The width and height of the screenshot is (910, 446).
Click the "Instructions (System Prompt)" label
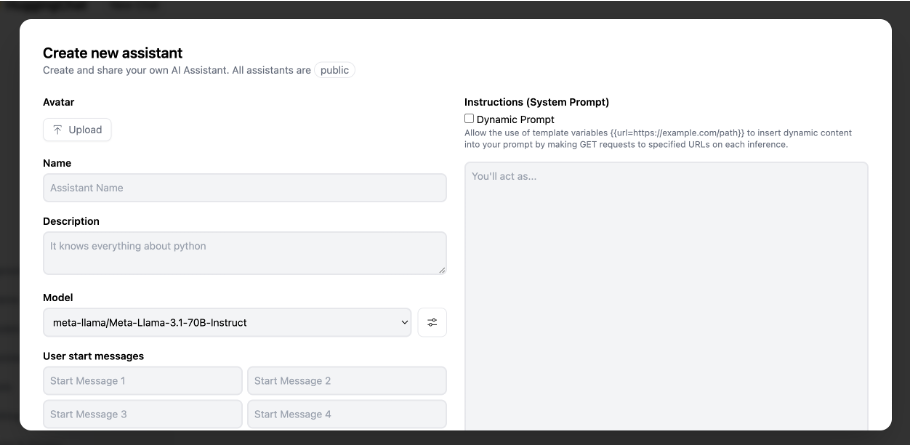(536, 102)
